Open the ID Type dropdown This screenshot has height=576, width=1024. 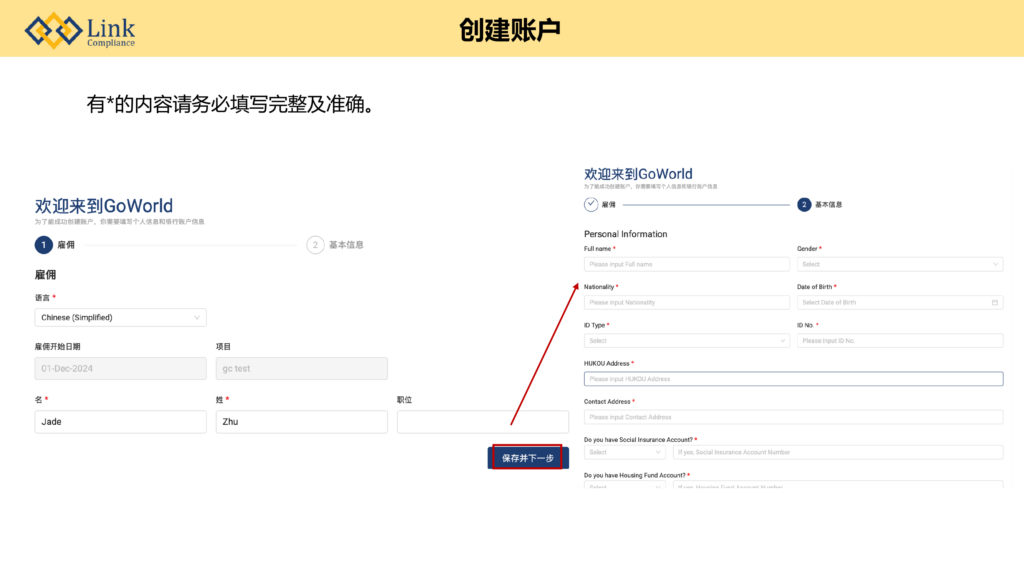686,340
